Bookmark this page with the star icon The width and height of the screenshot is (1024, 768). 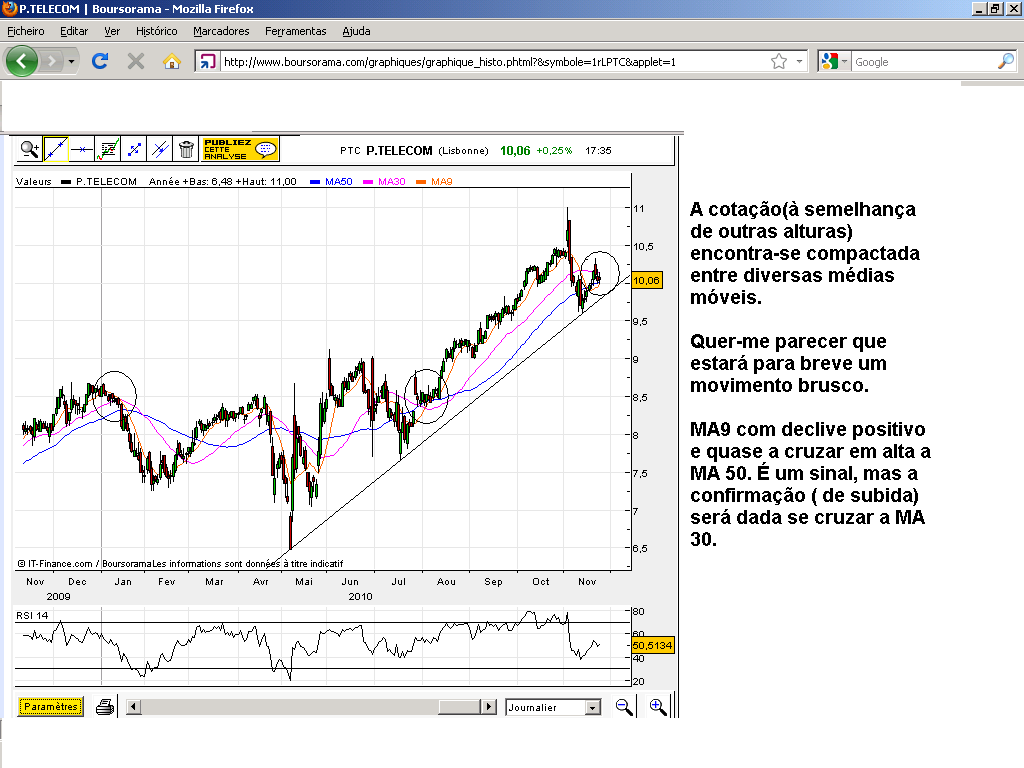coord(778,61)
